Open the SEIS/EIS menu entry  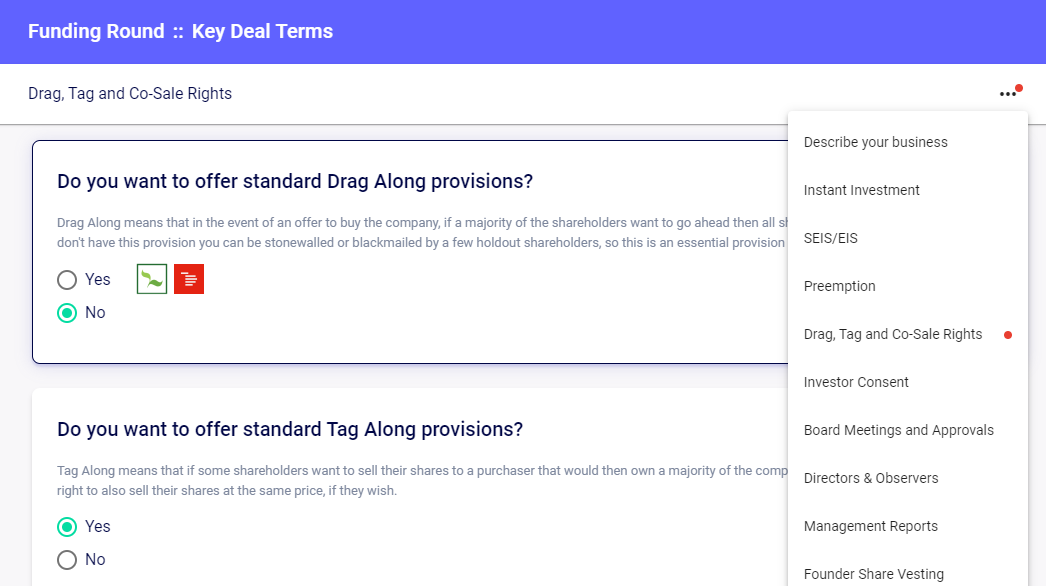pyautogui.click(x=830, y=238)
